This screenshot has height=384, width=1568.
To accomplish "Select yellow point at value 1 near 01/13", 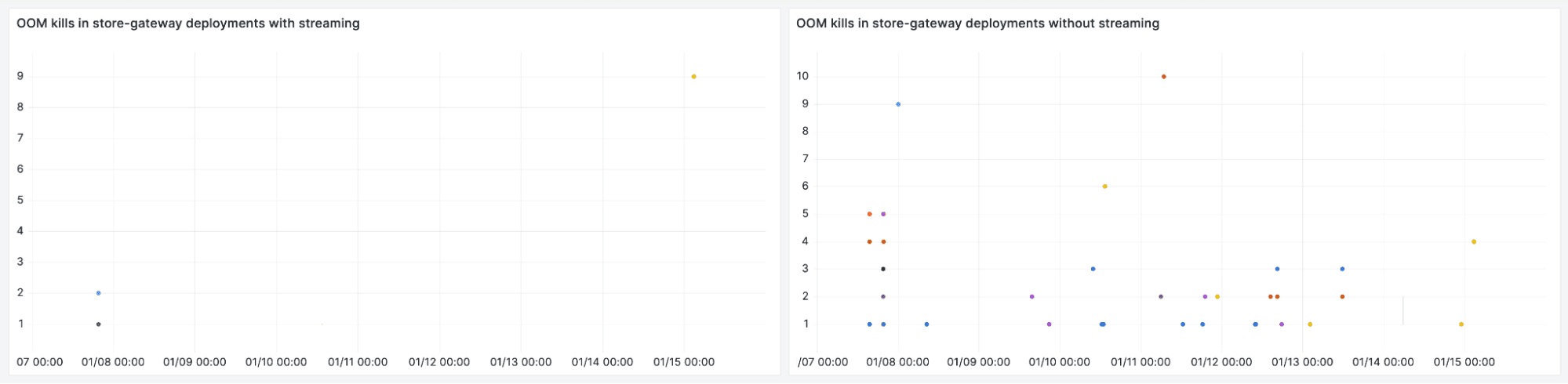I will [1310, 324].
